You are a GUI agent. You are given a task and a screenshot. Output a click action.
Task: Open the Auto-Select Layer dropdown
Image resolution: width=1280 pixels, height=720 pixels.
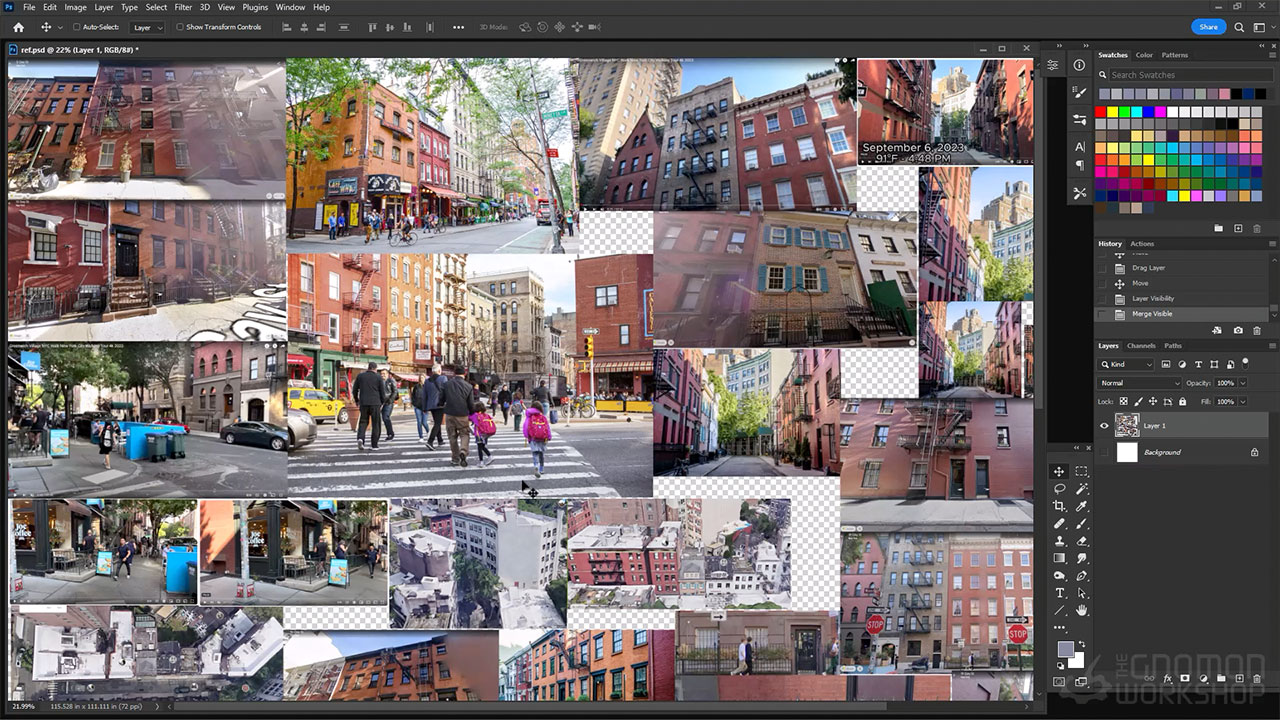click(x=147, y=27)
